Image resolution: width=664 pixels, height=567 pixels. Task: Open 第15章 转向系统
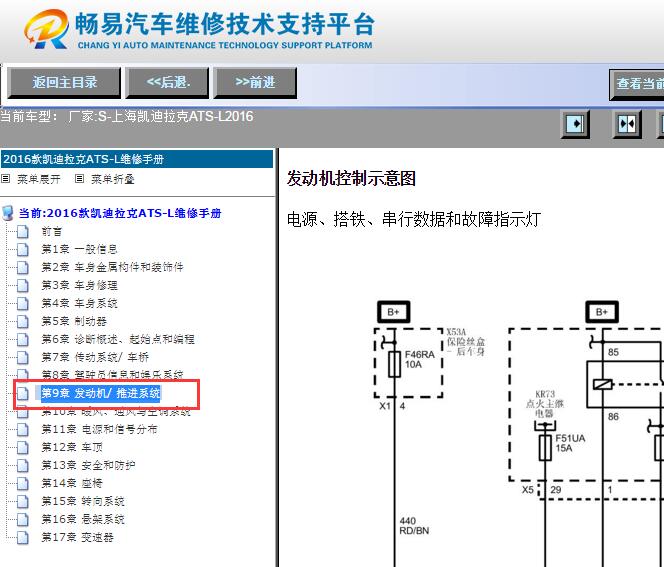(83, 501)
